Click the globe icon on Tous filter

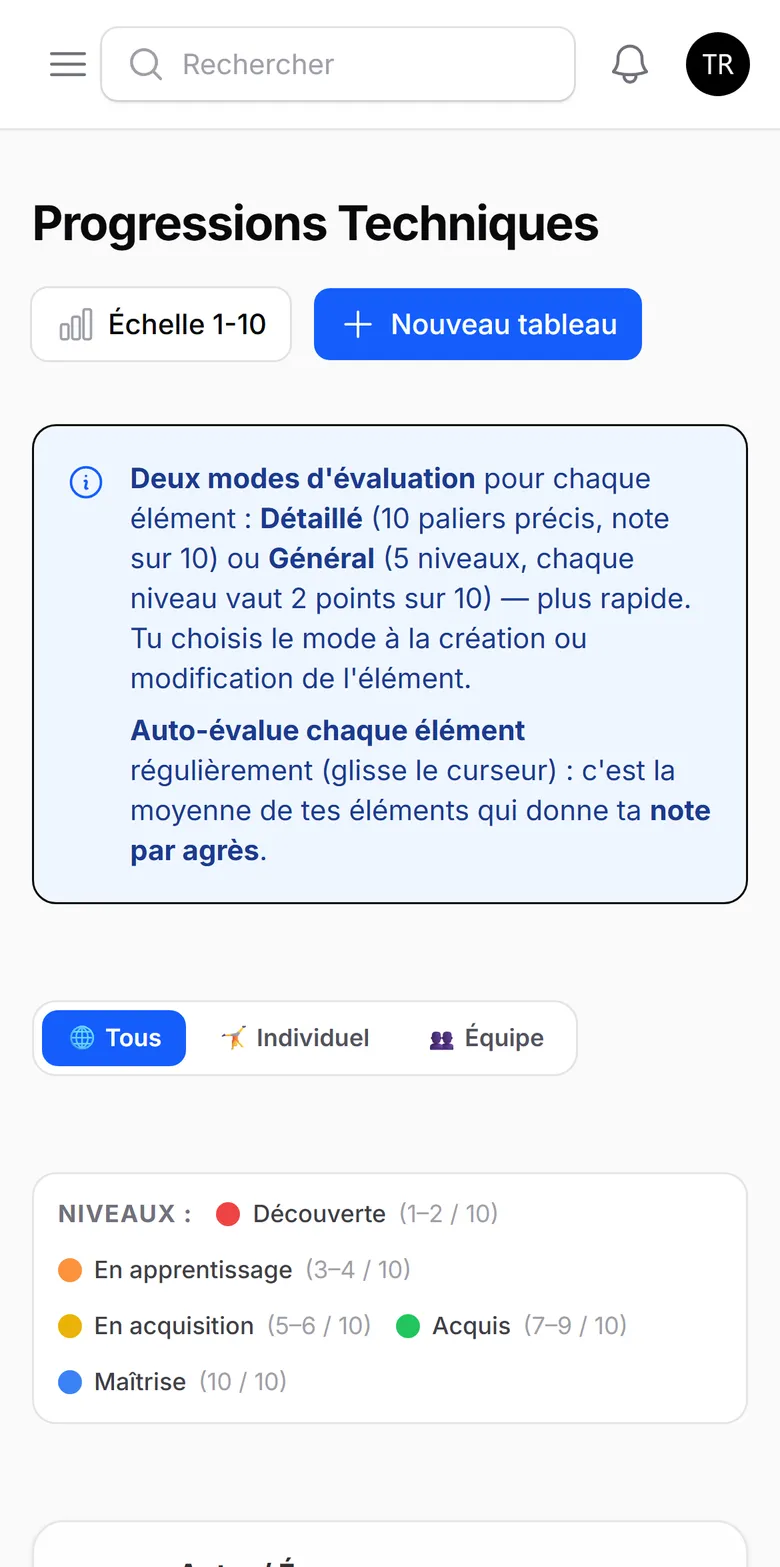[82, 1038]
